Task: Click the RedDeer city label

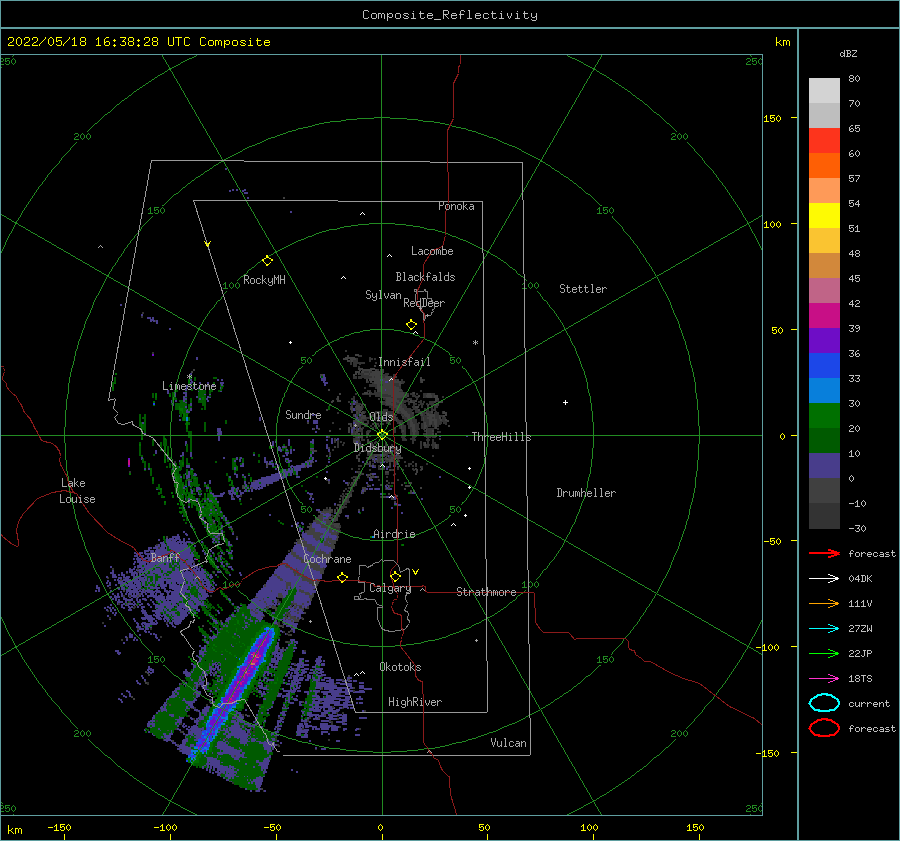Action: point(424,303)
